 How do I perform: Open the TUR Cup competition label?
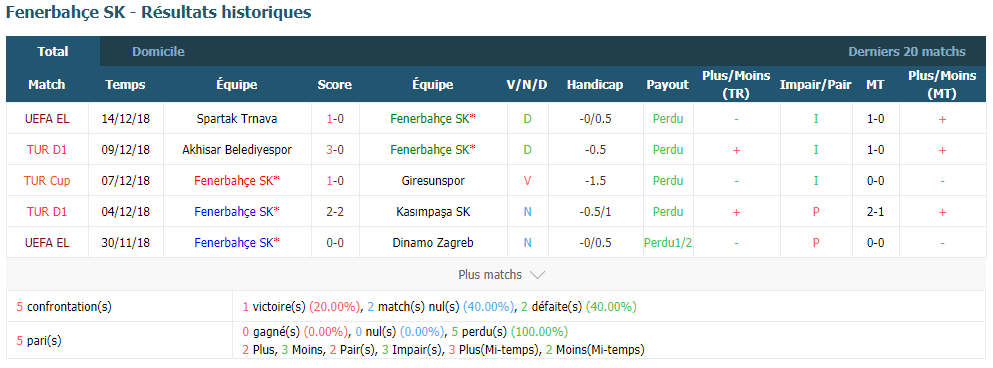tap(47, 181)
